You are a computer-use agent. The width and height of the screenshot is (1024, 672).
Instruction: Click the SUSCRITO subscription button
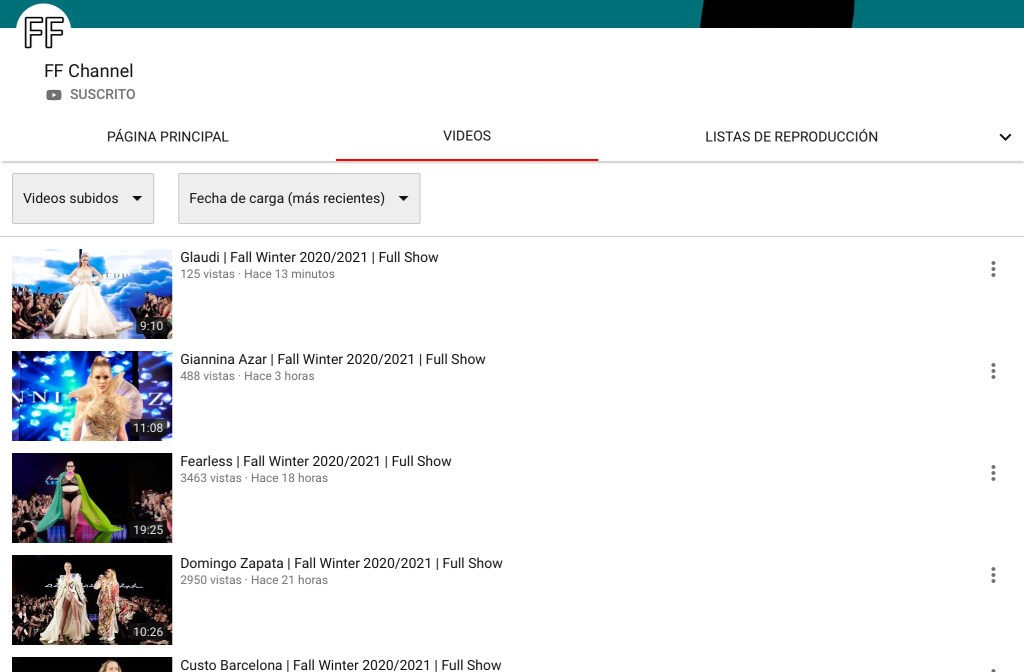pos(102,95)
